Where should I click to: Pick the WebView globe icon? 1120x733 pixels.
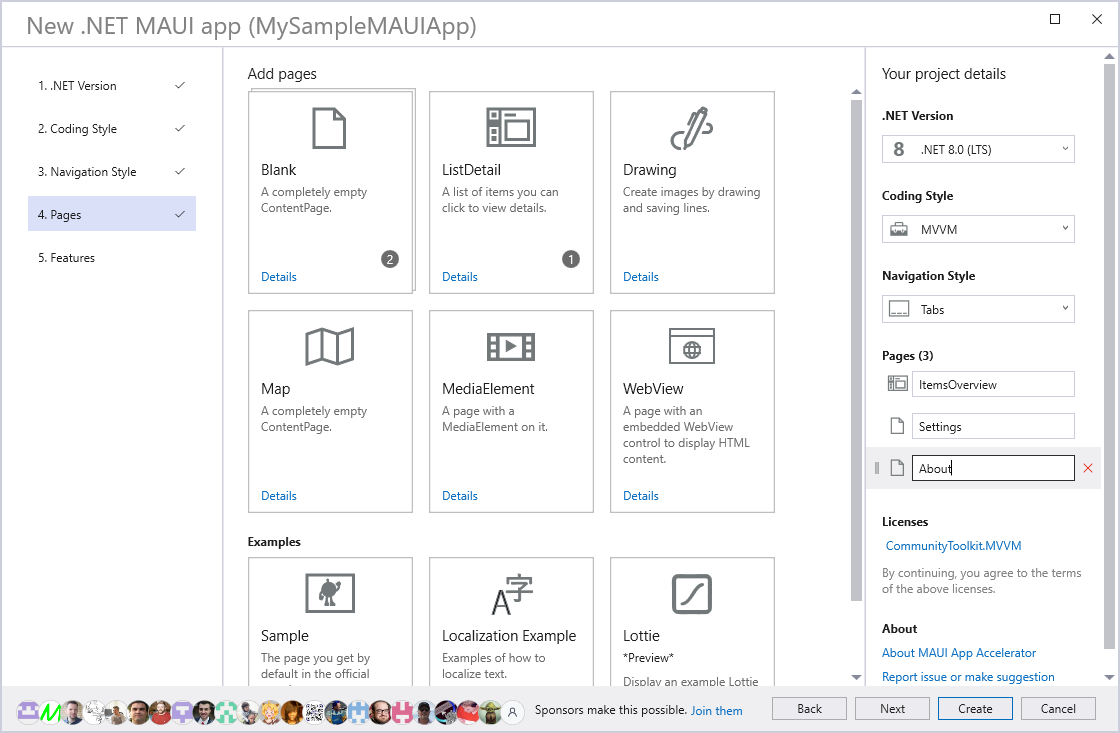pos(691,347)
